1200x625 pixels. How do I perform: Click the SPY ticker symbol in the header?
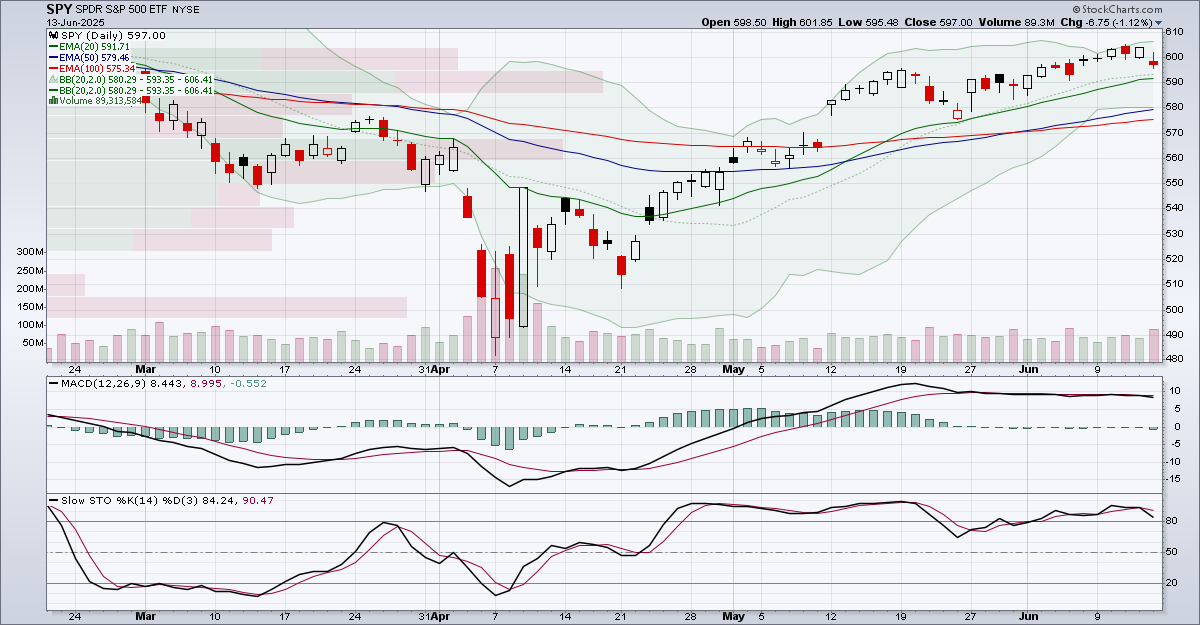point(59,8)
